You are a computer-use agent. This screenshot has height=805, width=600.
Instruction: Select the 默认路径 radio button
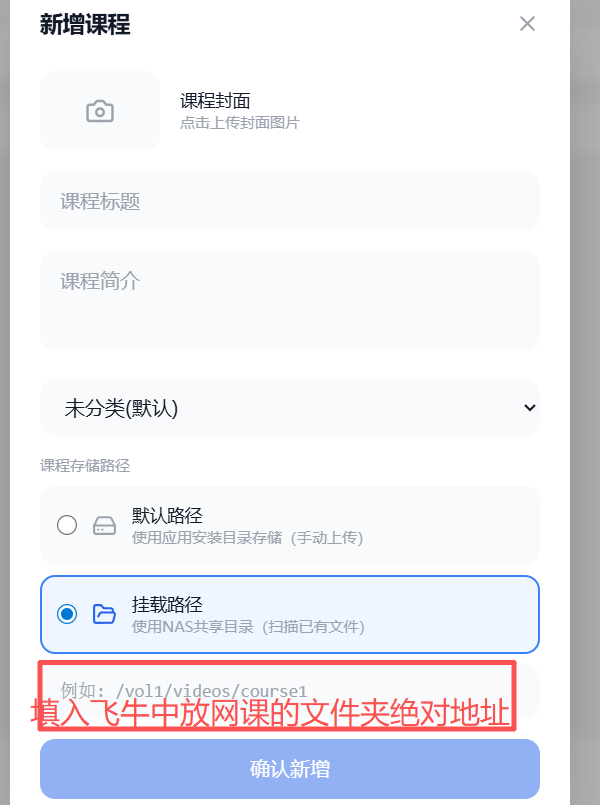67,525
